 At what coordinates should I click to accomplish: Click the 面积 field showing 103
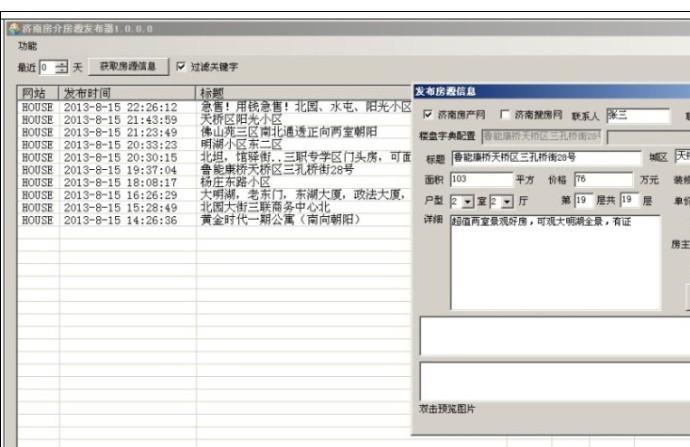[x=481, y=179]
